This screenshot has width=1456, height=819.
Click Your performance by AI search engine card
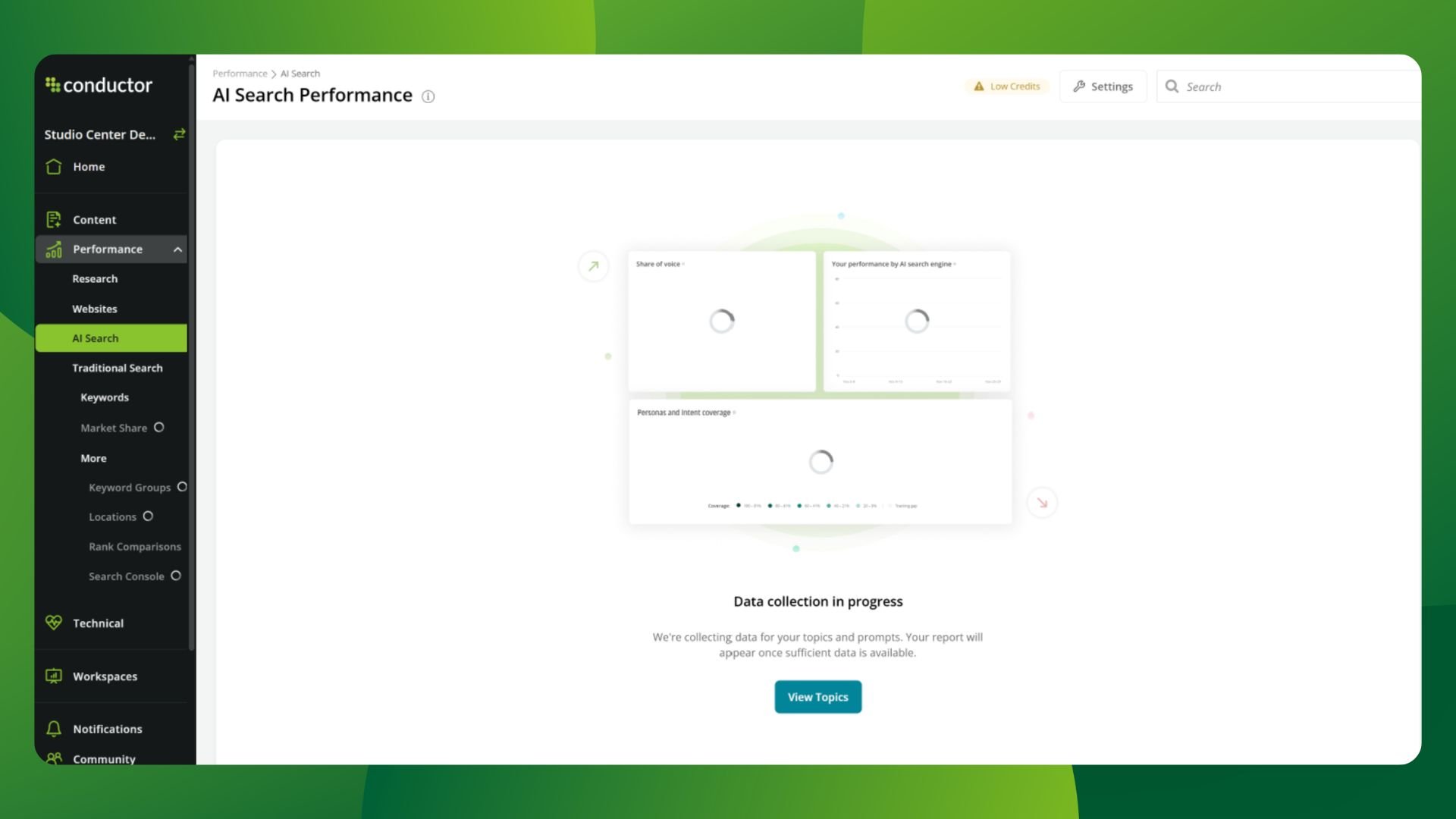pos(917,322)
